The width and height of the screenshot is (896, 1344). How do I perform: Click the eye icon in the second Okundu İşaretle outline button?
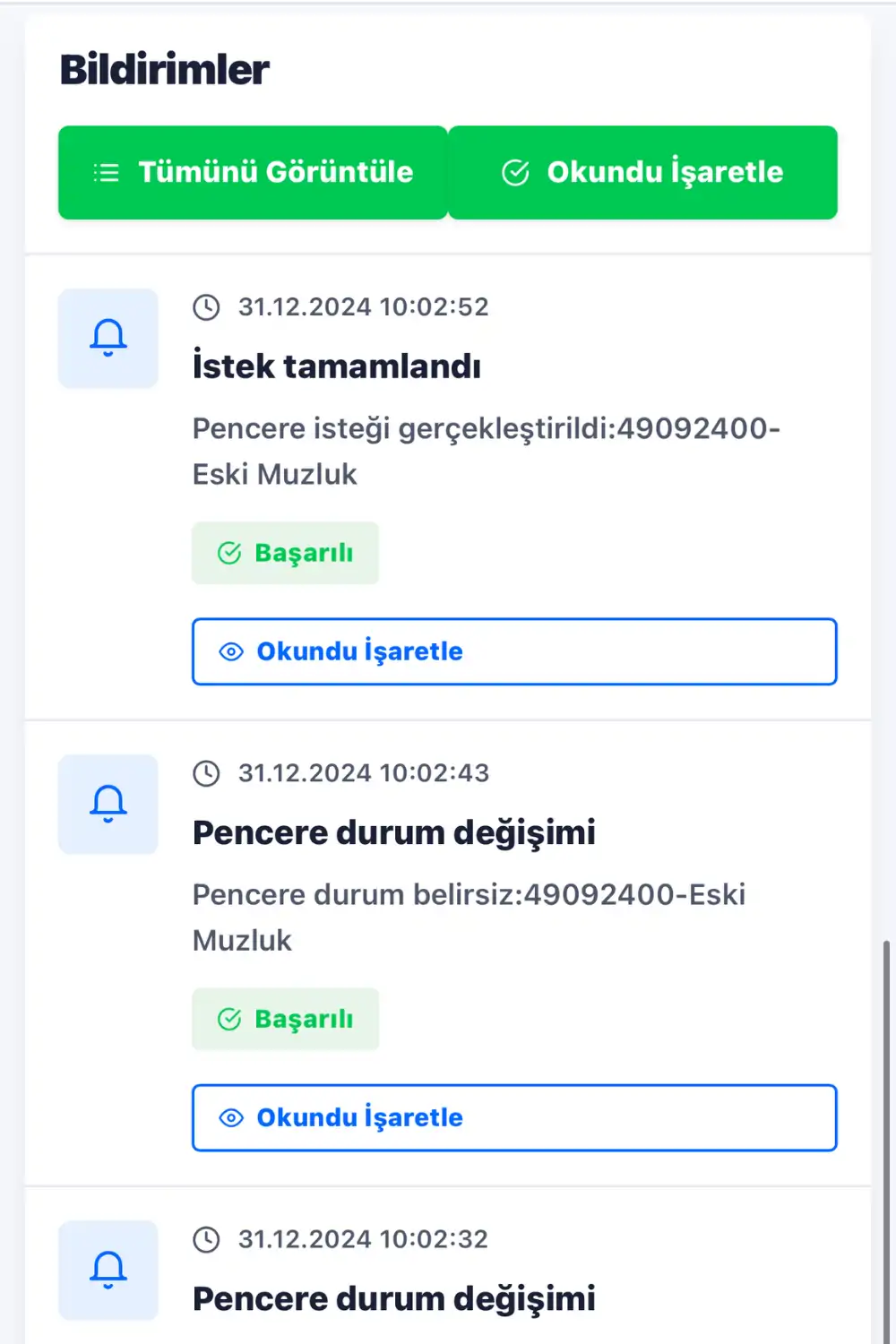231,1117
